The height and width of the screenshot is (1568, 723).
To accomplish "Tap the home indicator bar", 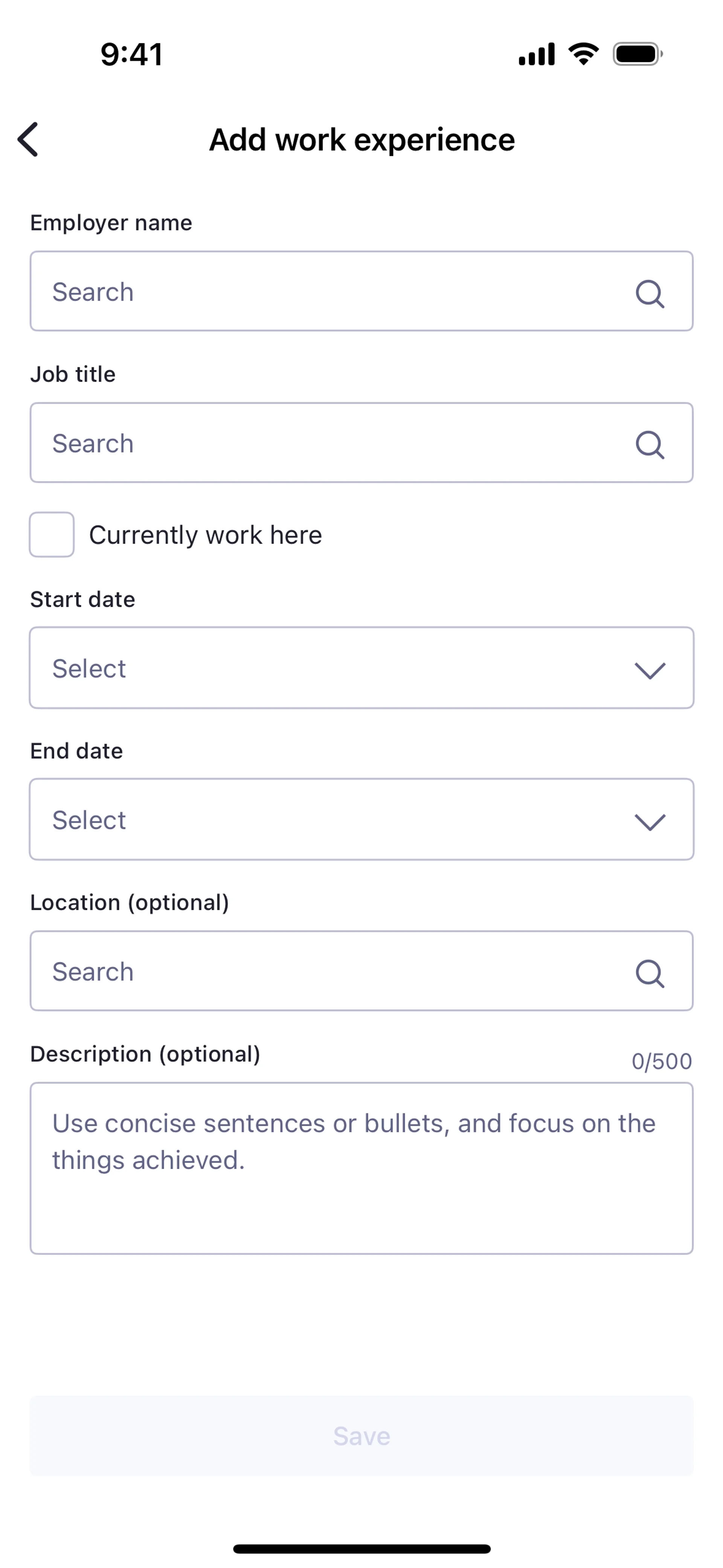I will click(361, 1548).
